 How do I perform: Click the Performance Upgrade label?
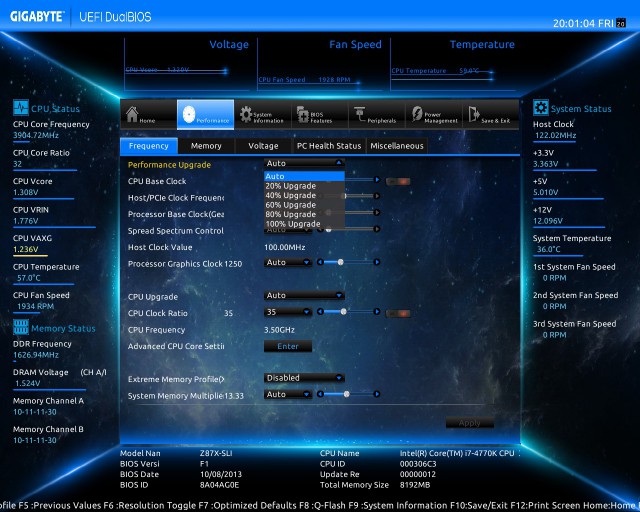(x=169, y=165)
